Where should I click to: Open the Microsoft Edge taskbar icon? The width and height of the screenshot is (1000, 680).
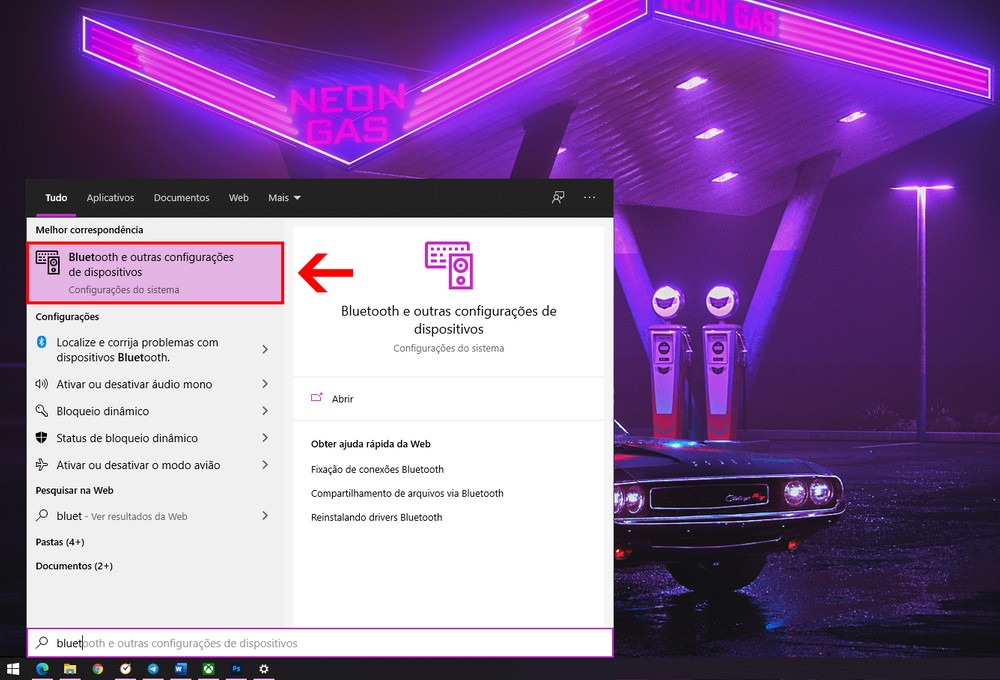click(42, 668)
